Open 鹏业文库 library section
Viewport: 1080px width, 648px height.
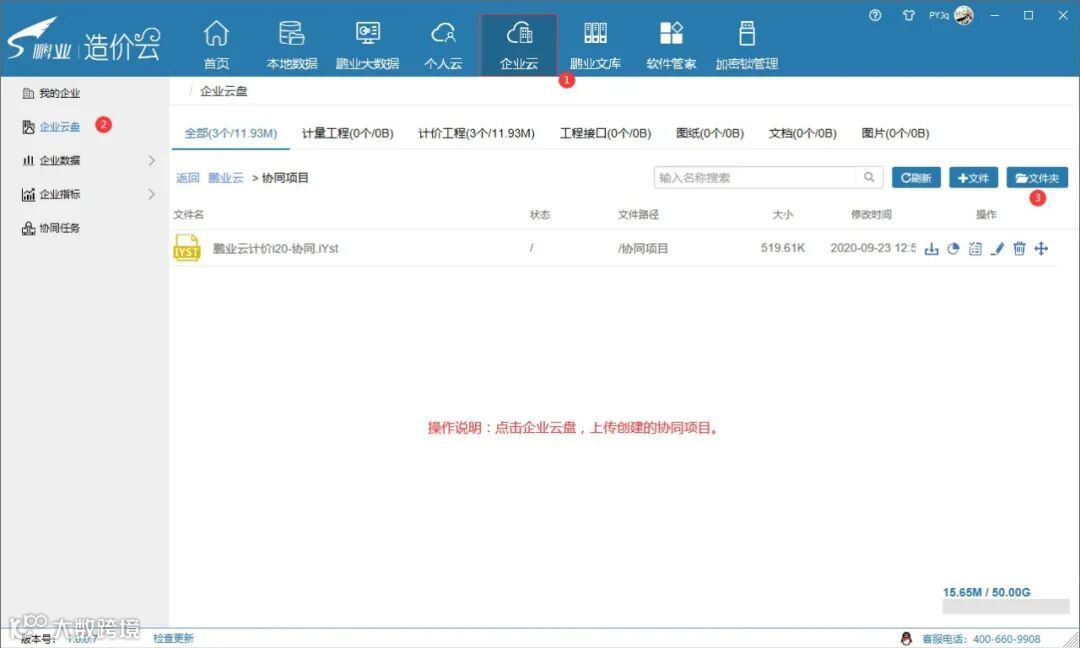coord(595,45)
